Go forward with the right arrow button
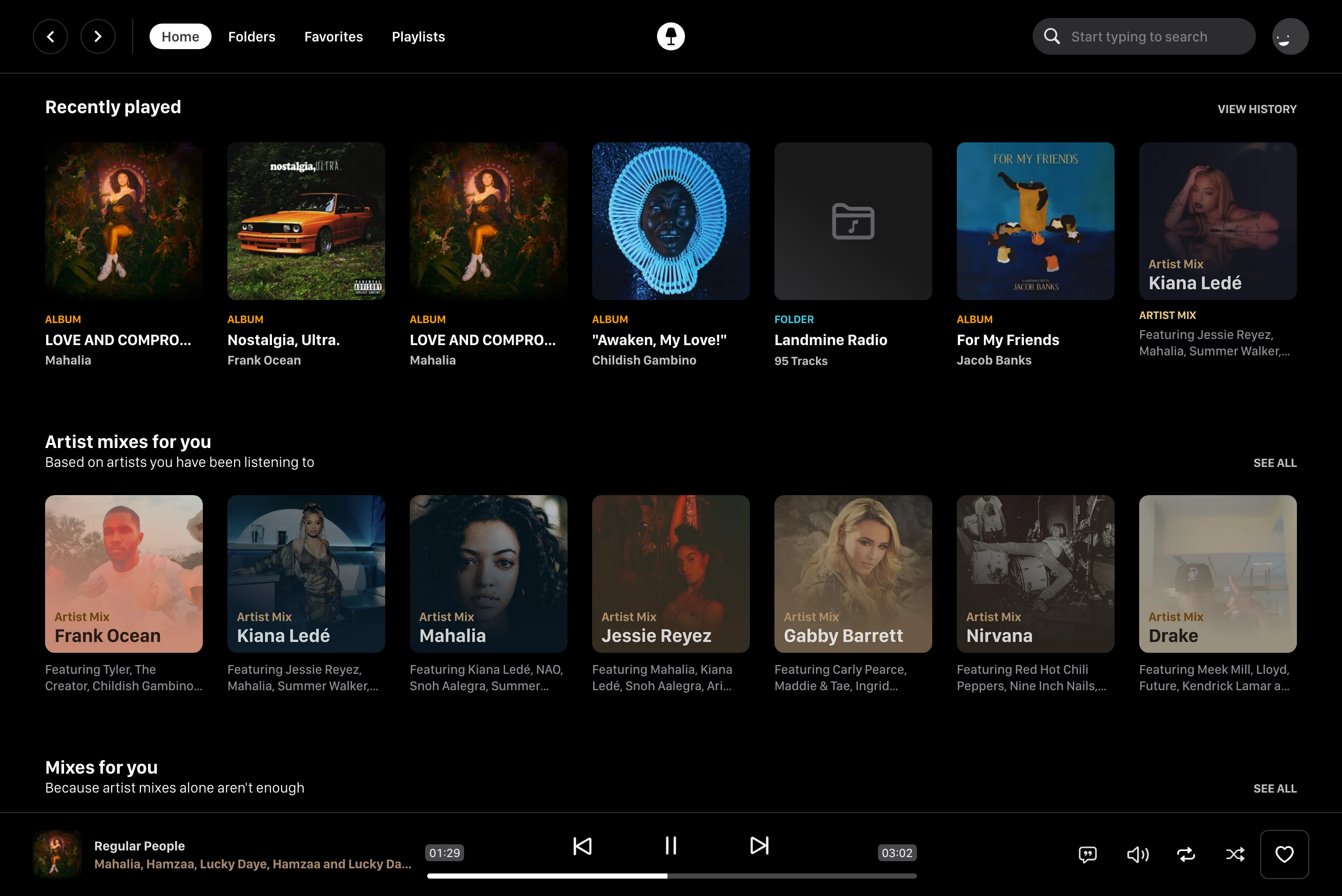The image size is (1342, 896). click(98, 36)
